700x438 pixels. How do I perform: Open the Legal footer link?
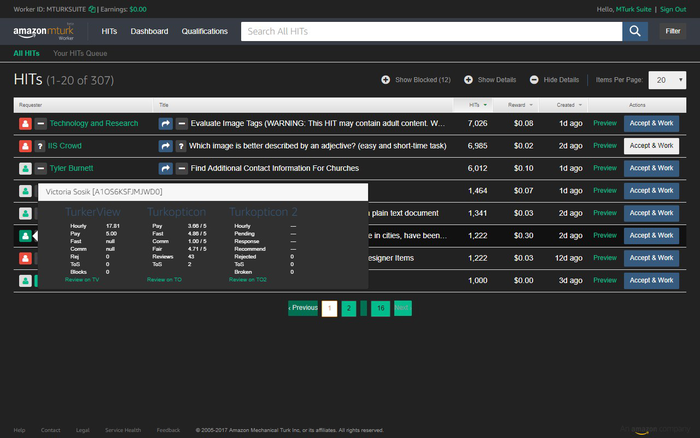point(83,430)
